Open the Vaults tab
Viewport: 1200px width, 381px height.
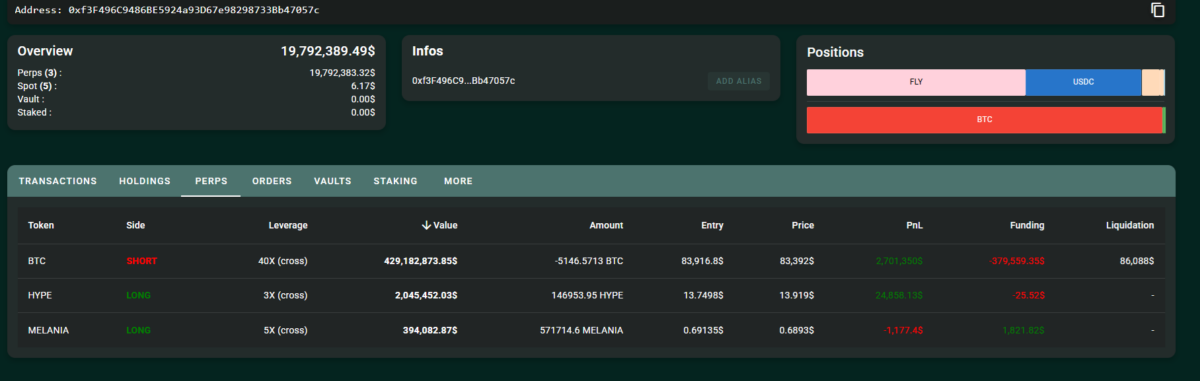click(x=332, y=181)
